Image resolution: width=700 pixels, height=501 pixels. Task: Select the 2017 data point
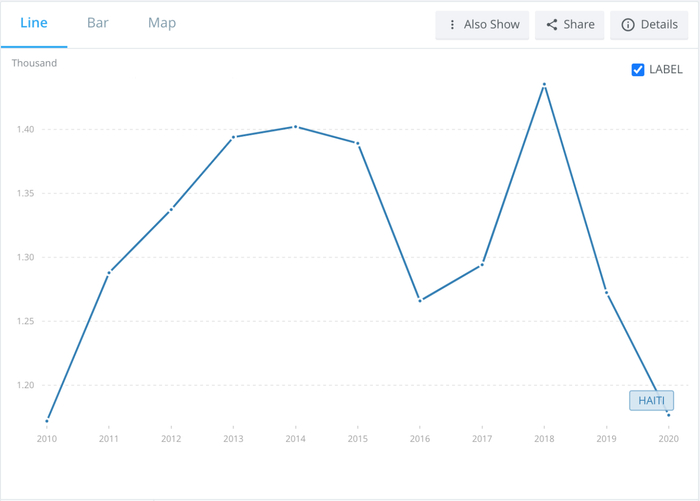[482, 265]
